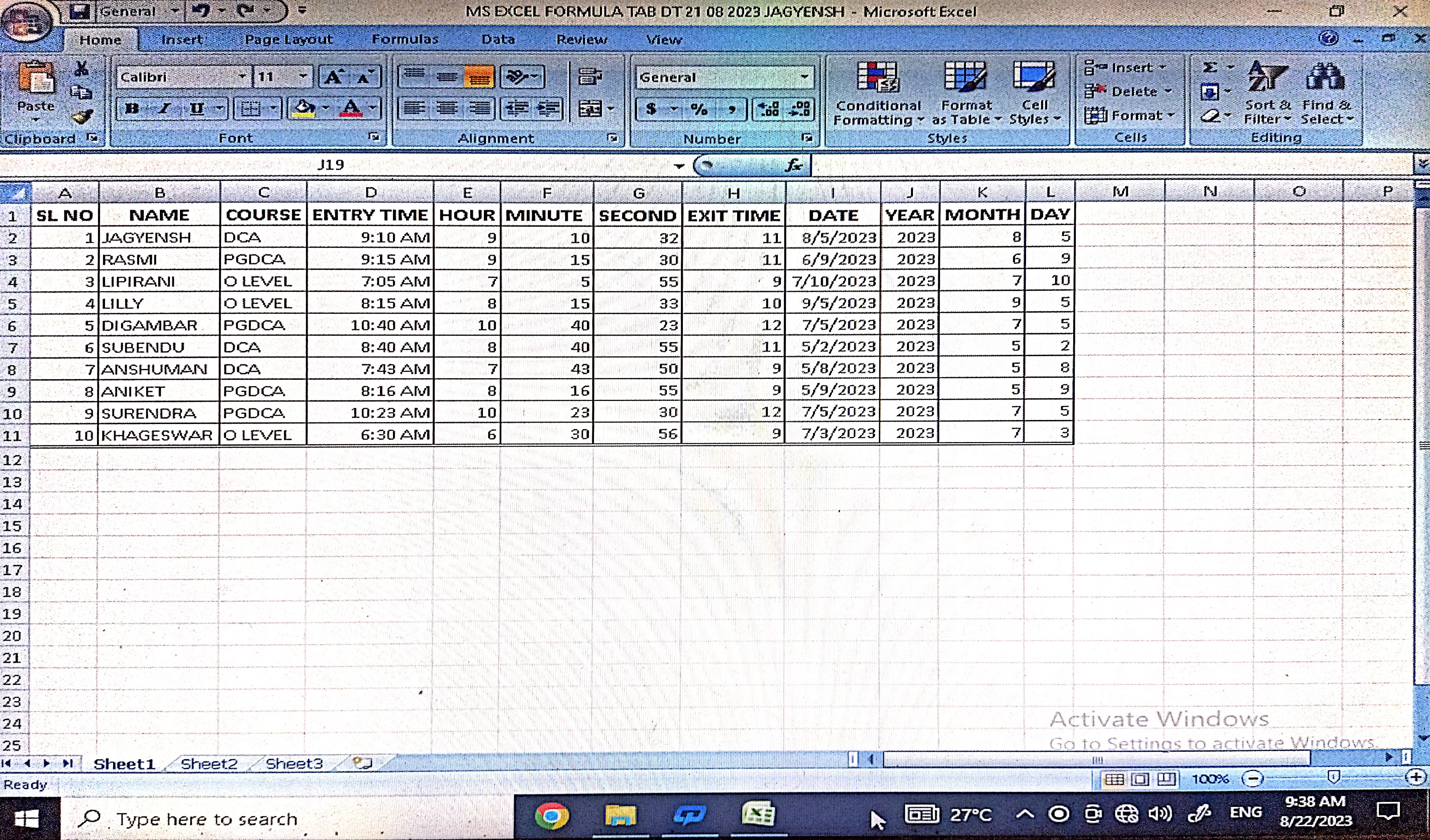Open the General number format dropdown
The width and height of the screenshot is (1430, 840).
pos(805,77)
